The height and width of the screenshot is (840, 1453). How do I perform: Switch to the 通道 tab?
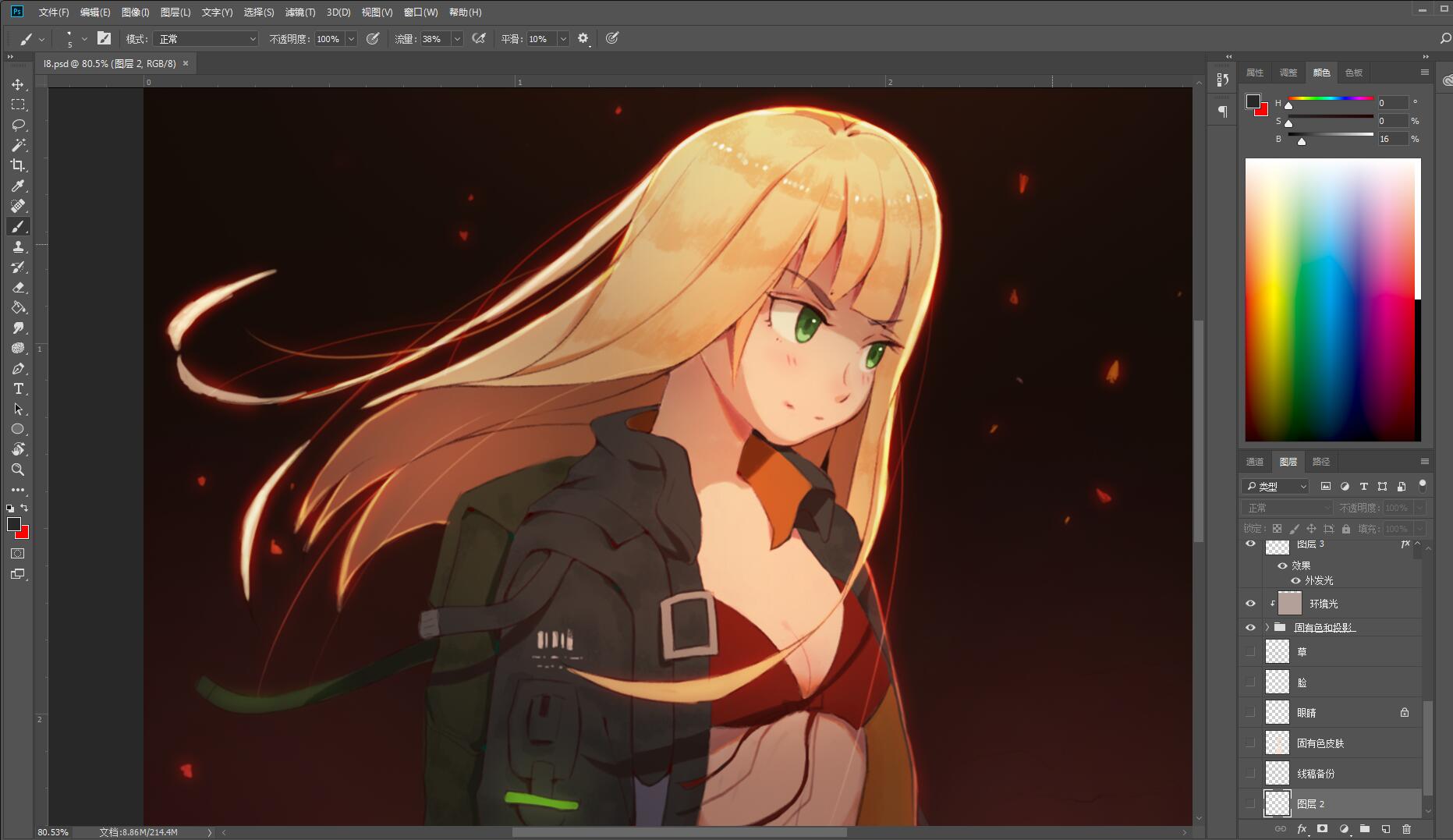coord(1254,462)
